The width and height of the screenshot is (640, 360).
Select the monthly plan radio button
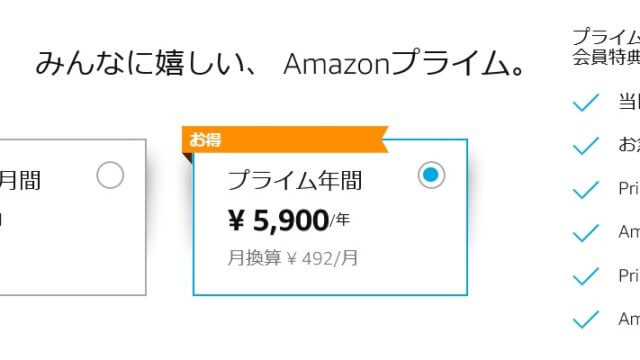tap(110, 175)
